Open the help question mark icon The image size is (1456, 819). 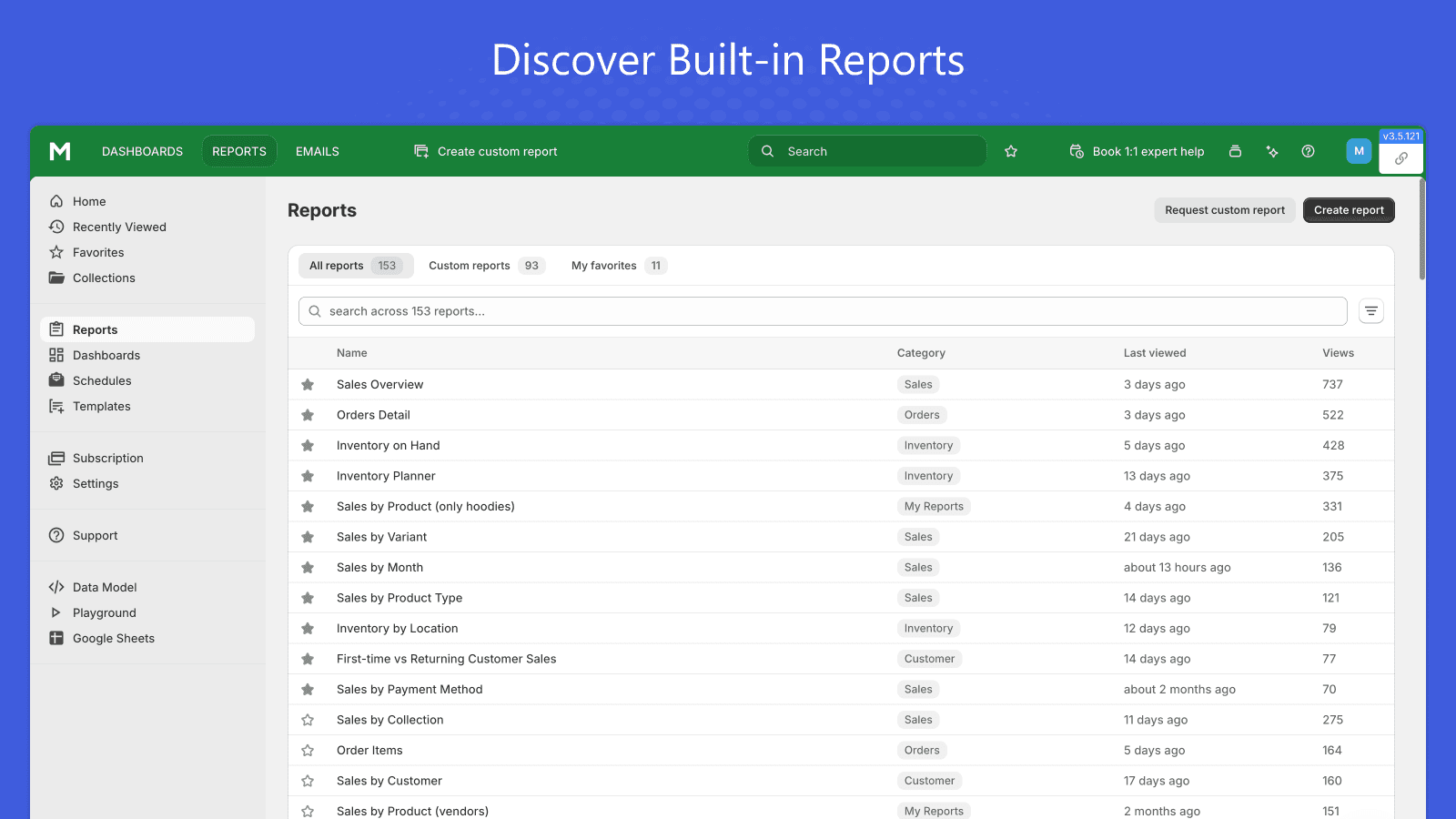1308,151
